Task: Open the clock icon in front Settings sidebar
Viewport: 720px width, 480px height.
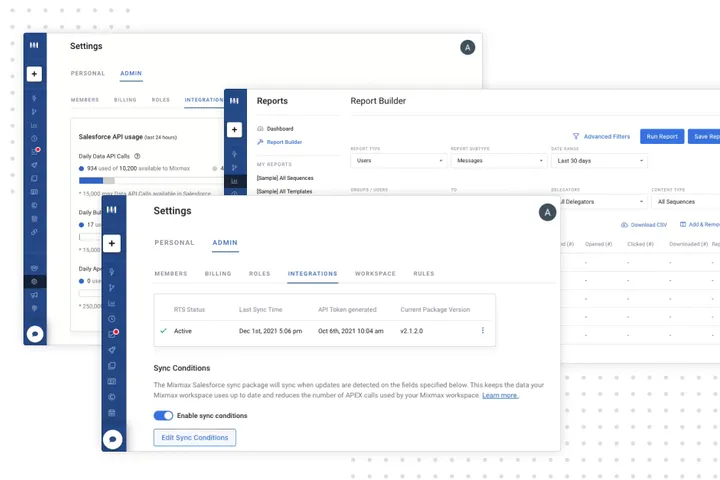Action: click(x=112, y=319)
